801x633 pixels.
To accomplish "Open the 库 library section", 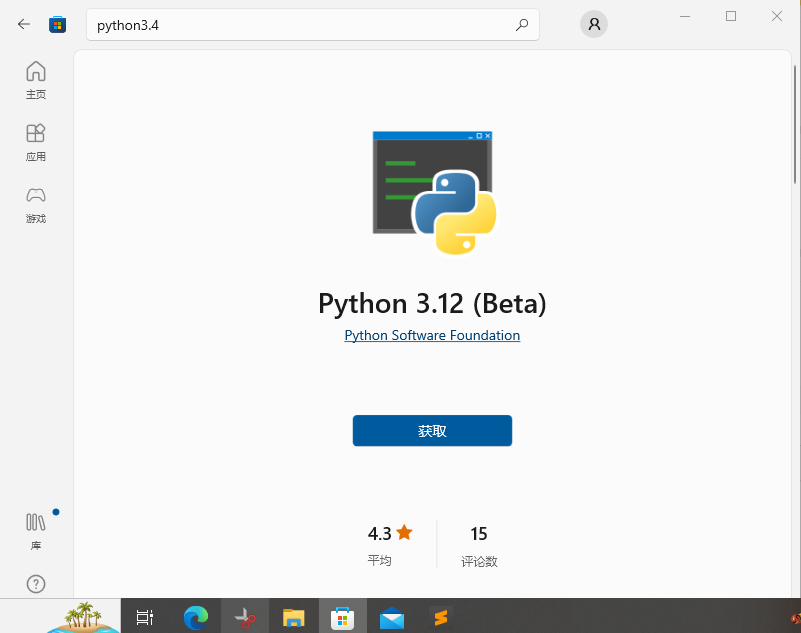I will click(x=36, y=532).
